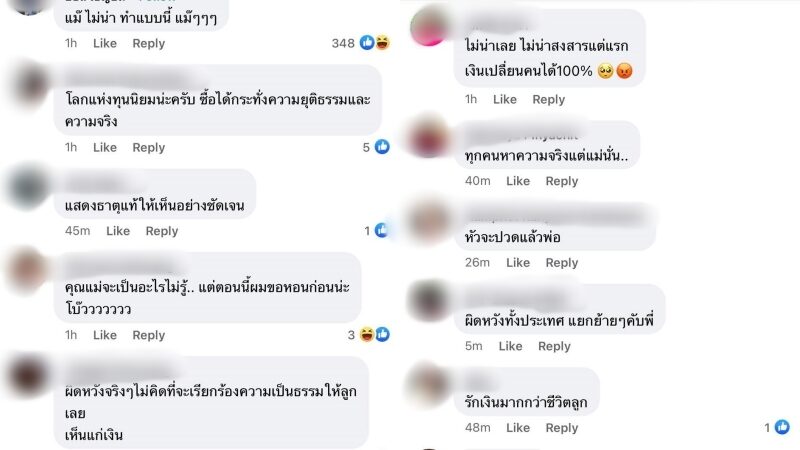View the pink avatar commenter's profile
The image size is (800, 450).
430,26
